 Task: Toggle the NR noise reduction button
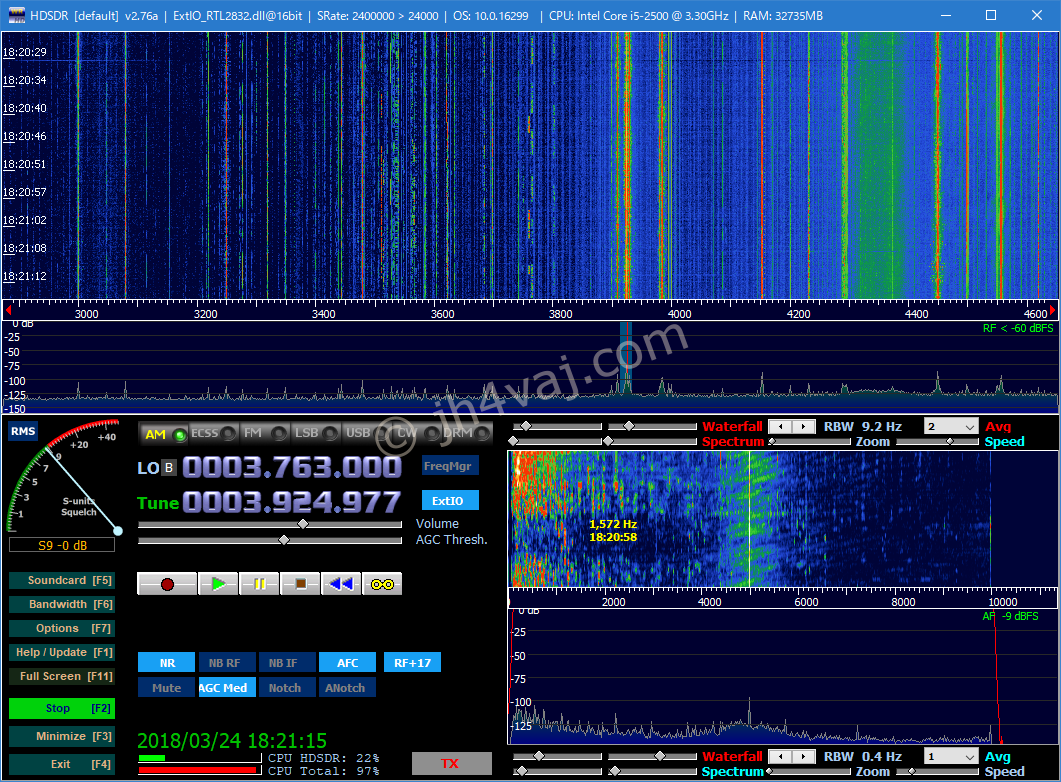click(166, 663)
